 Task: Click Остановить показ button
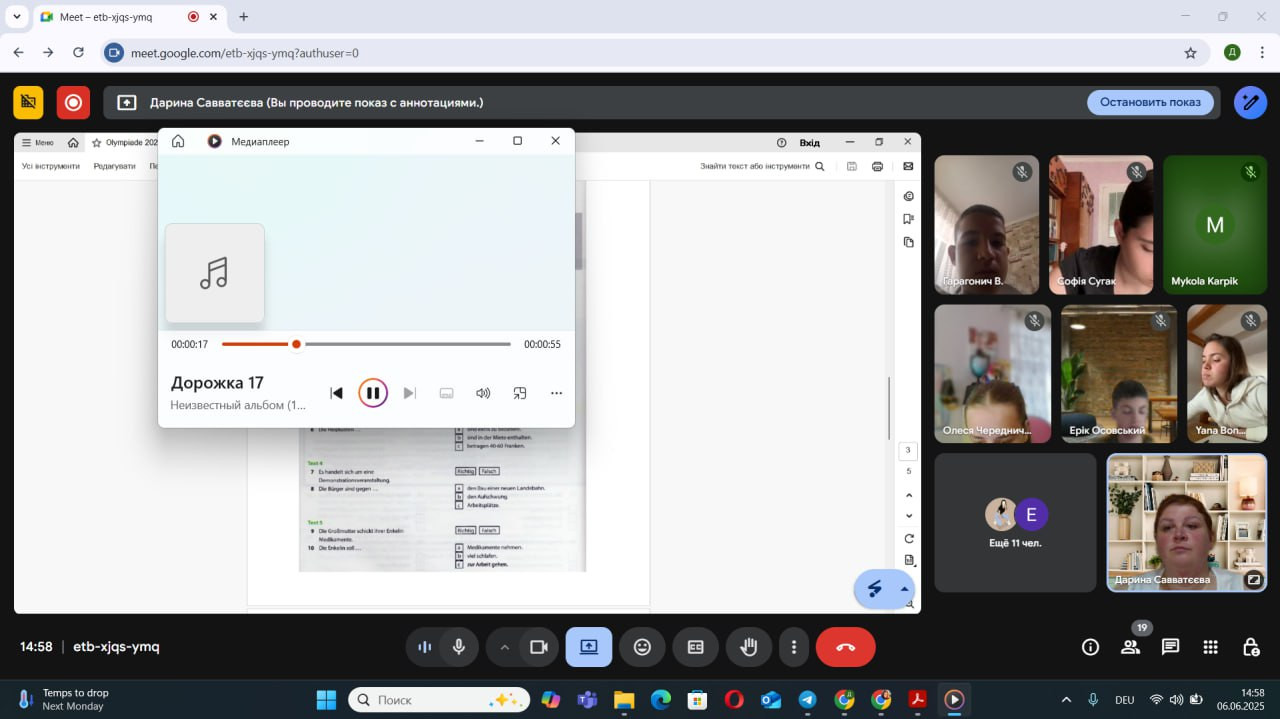[x=1150, y=102]
